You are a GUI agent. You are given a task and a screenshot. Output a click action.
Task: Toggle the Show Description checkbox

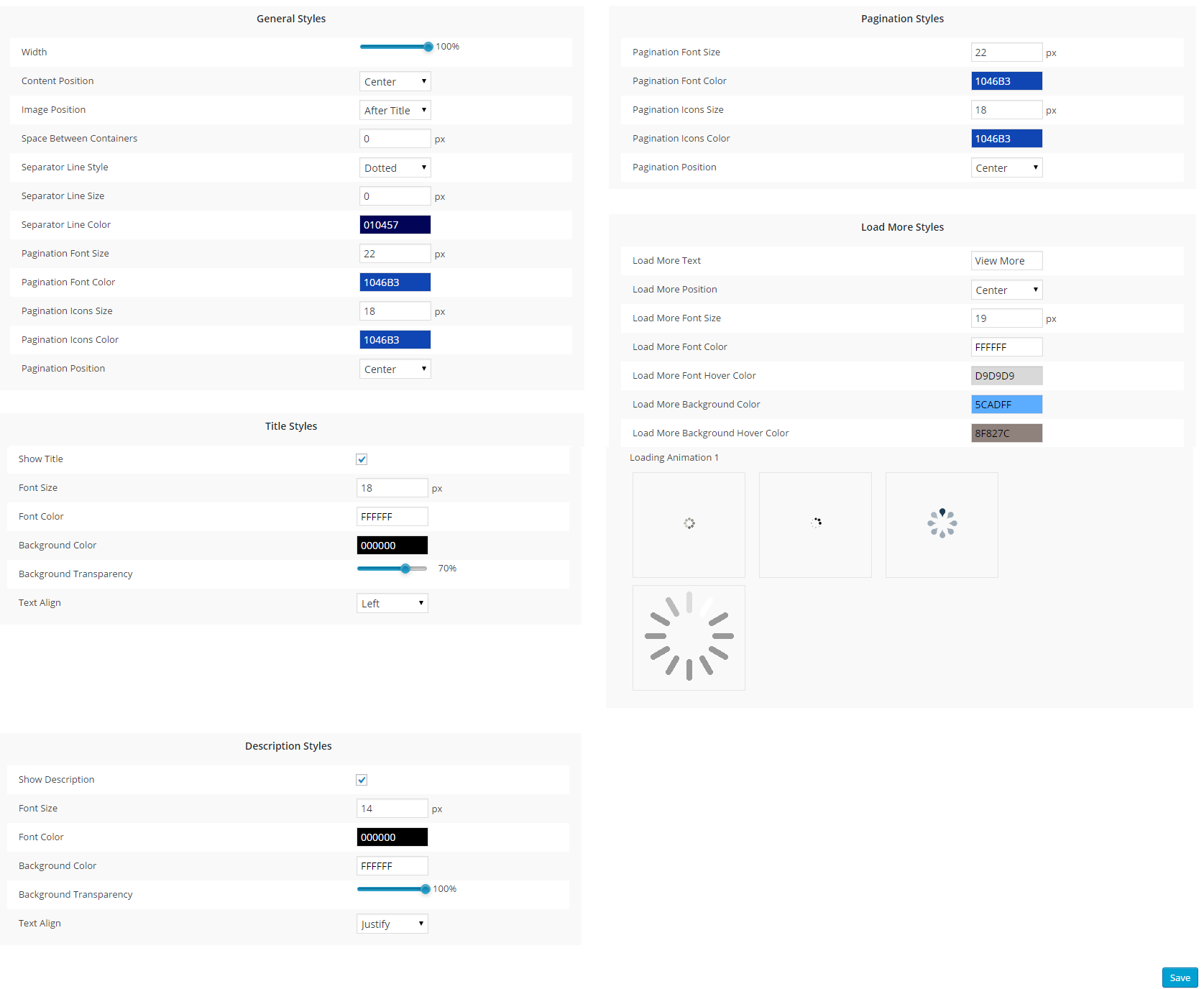[x=362, y=780]
